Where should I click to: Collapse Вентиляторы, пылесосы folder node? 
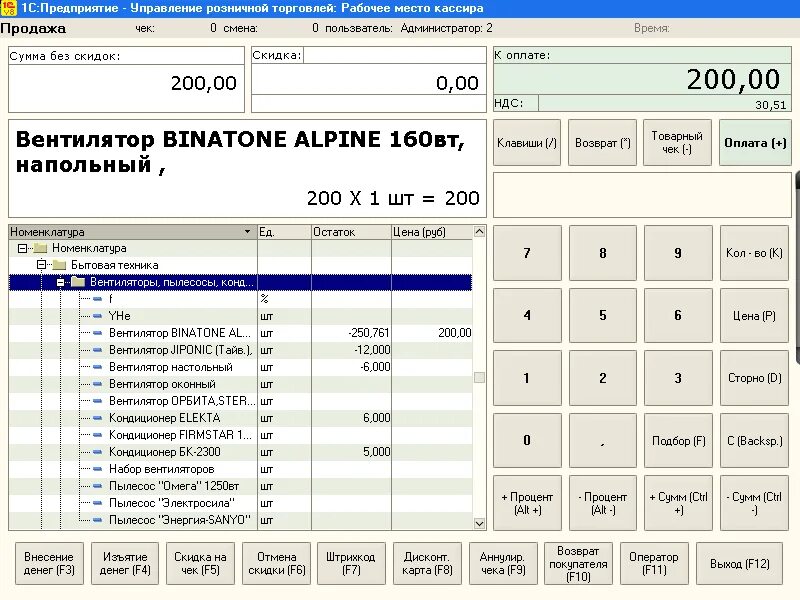pos(60,282)
